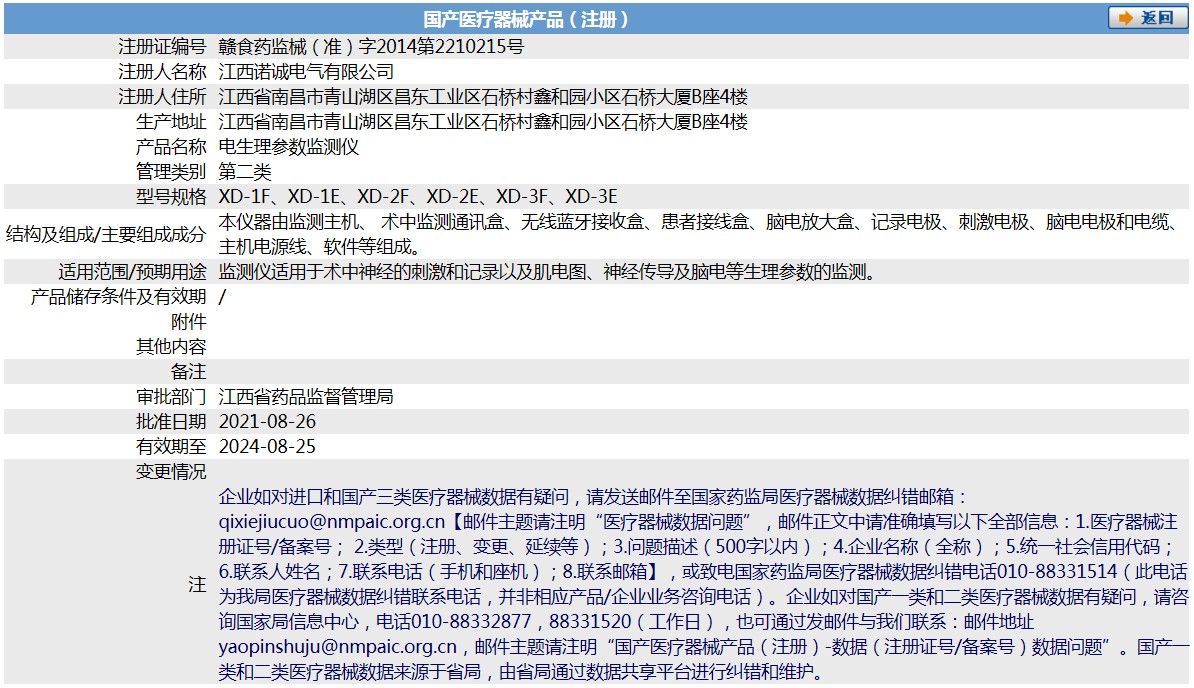The width and height of the screenshot is (1194, 688).
Task: Select the page title 国产医疗器械产品（注册）
Action: [x=526, y=19]
